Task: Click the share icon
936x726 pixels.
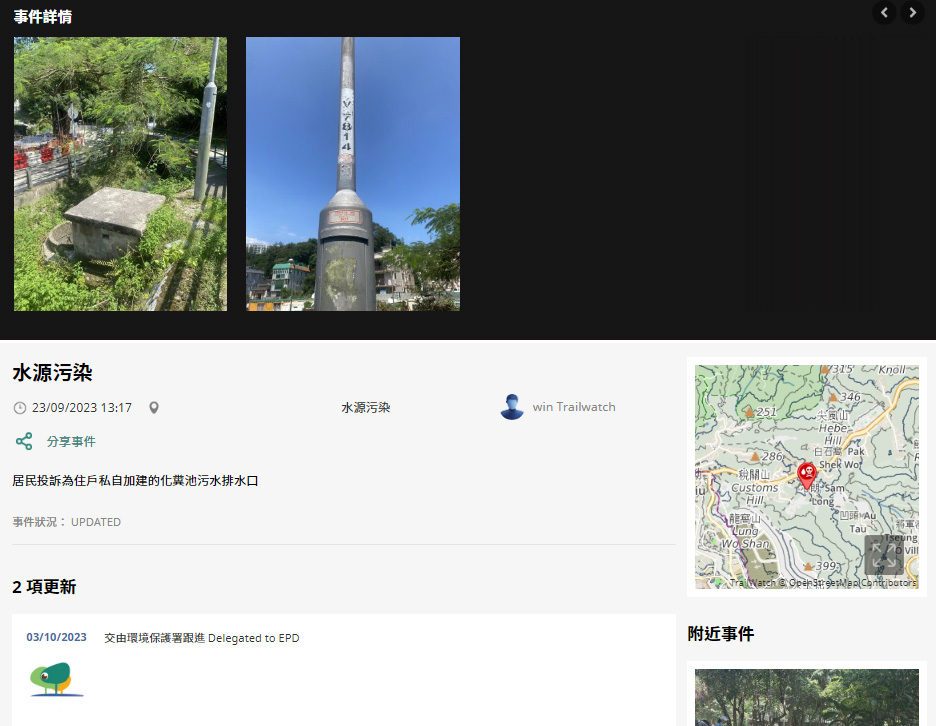Action: 24,441
